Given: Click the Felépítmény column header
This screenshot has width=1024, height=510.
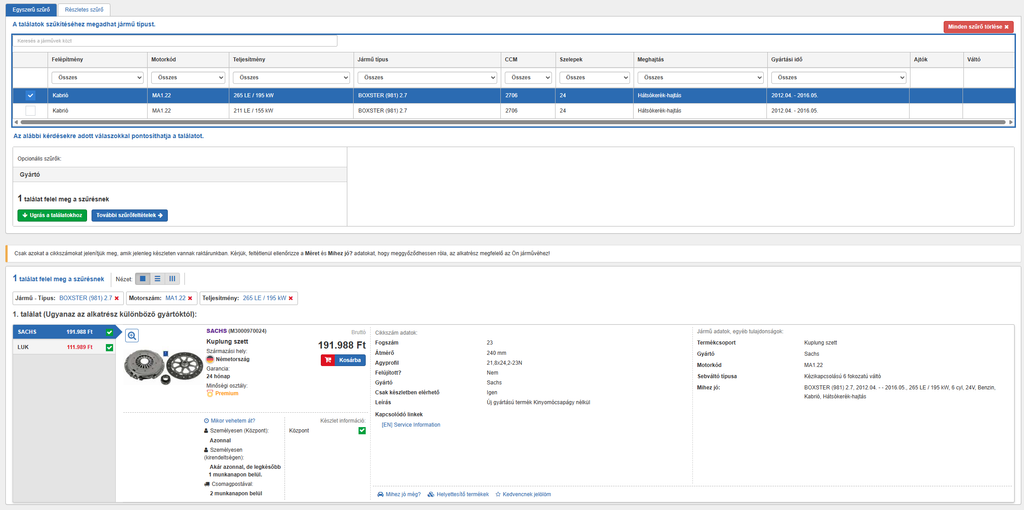Looking at the screenshot, I should coord(98,59).
